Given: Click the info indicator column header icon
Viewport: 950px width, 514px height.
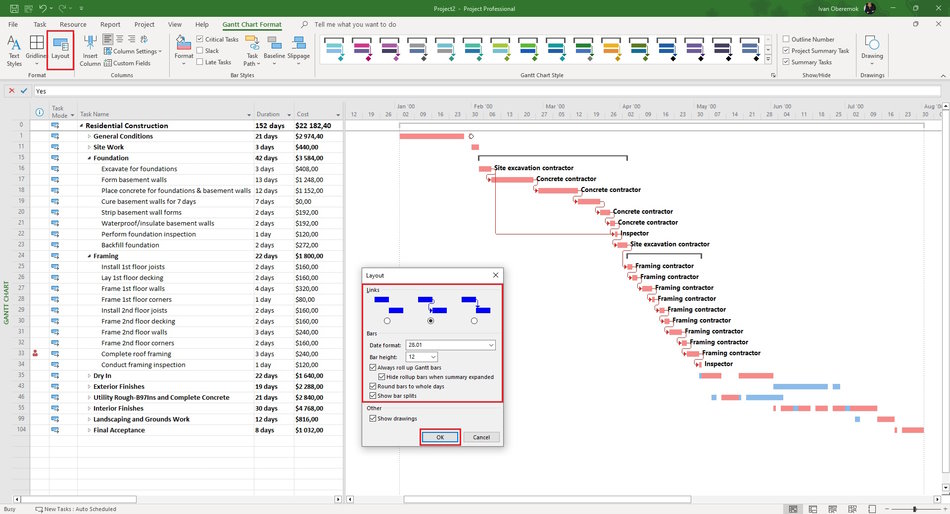Looking at the screenshot, I should pyautogui.click(x=39, y=112).
